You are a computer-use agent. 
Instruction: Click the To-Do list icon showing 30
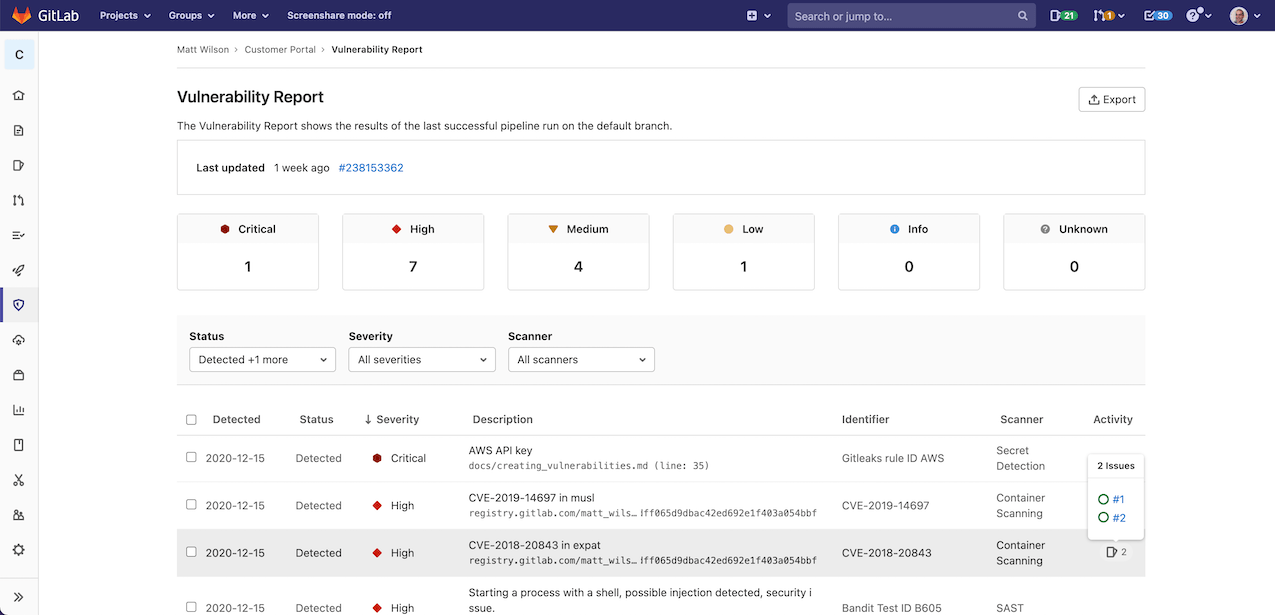click(1156, 16)
